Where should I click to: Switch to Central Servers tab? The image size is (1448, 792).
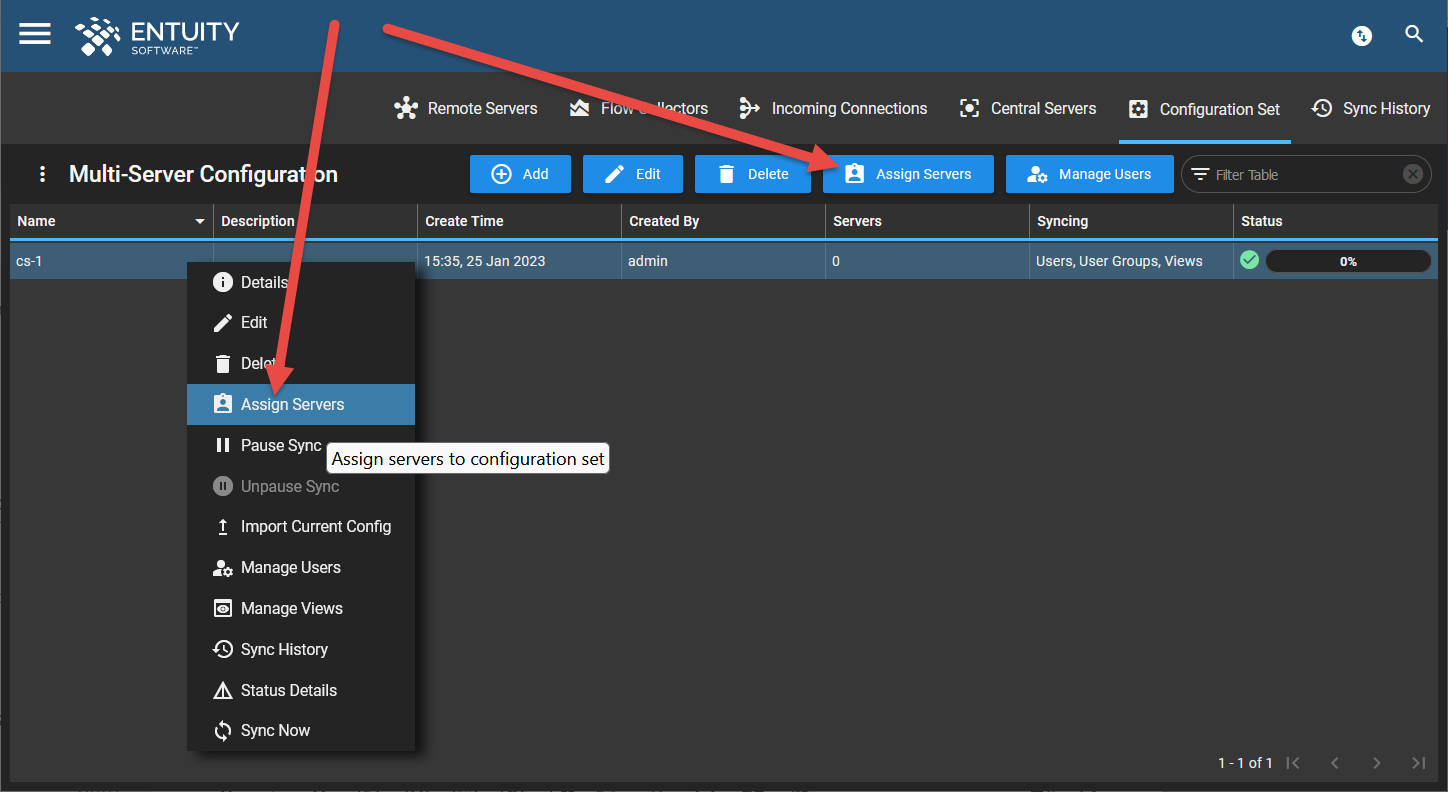click(x=1027, y=108)
